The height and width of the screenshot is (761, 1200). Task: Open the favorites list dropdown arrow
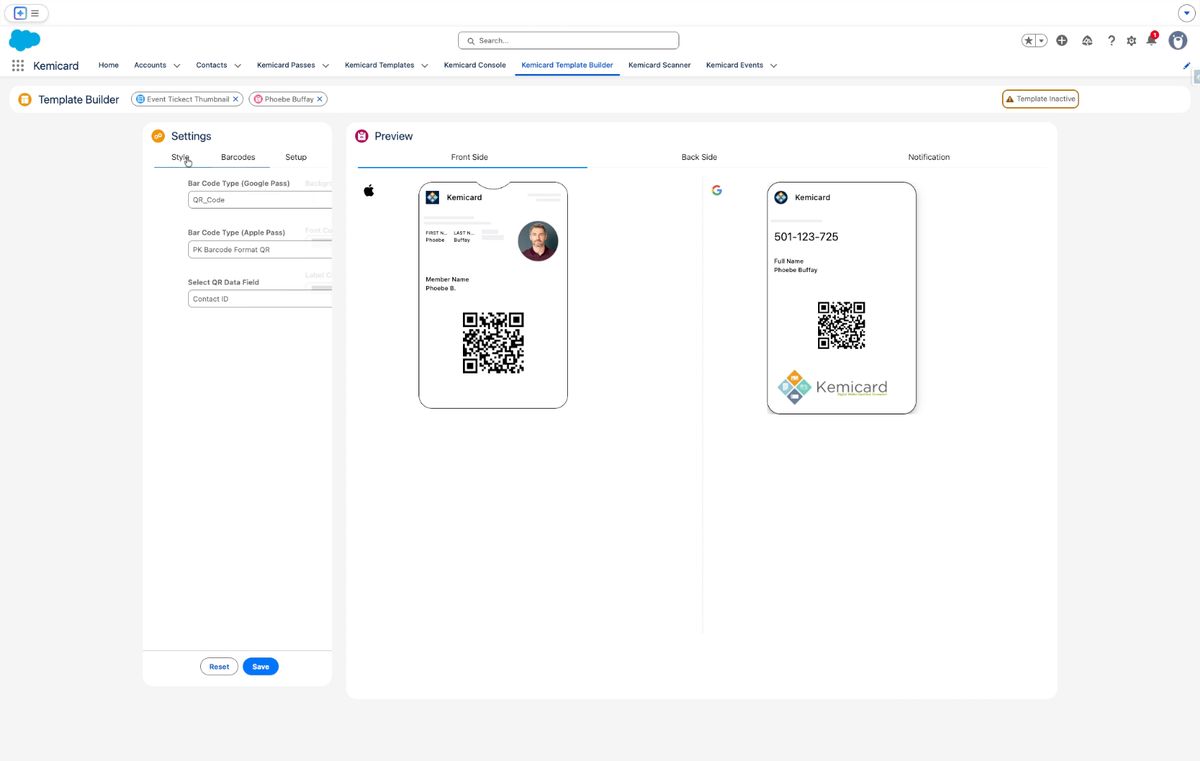tap(1042, 40)
